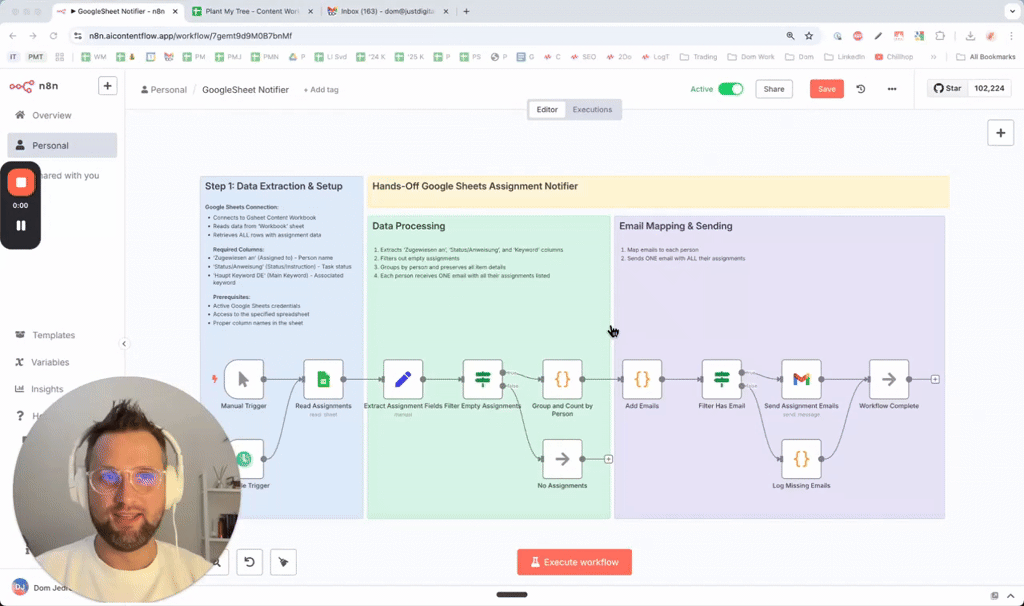Open the Group and Count by Person node
This screenshot has width=1024, height=606.
pyautogui.click(x=562, y=379)
